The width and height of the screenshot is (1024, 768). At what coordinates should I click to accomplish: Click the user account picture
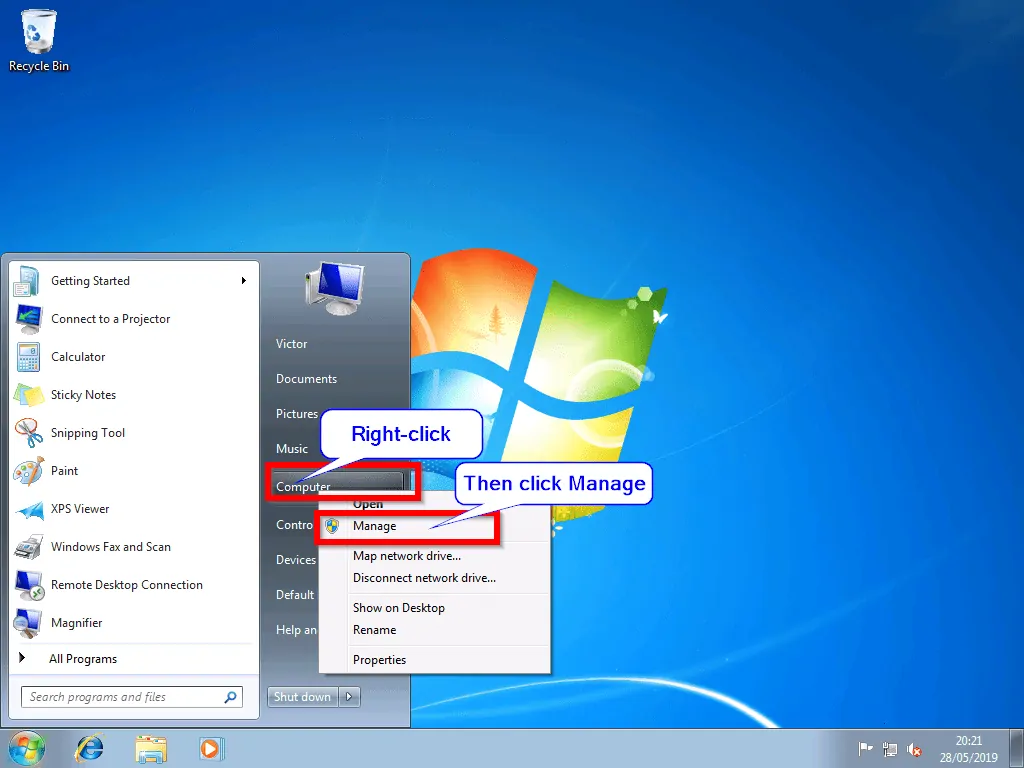[x=335, y=288]
